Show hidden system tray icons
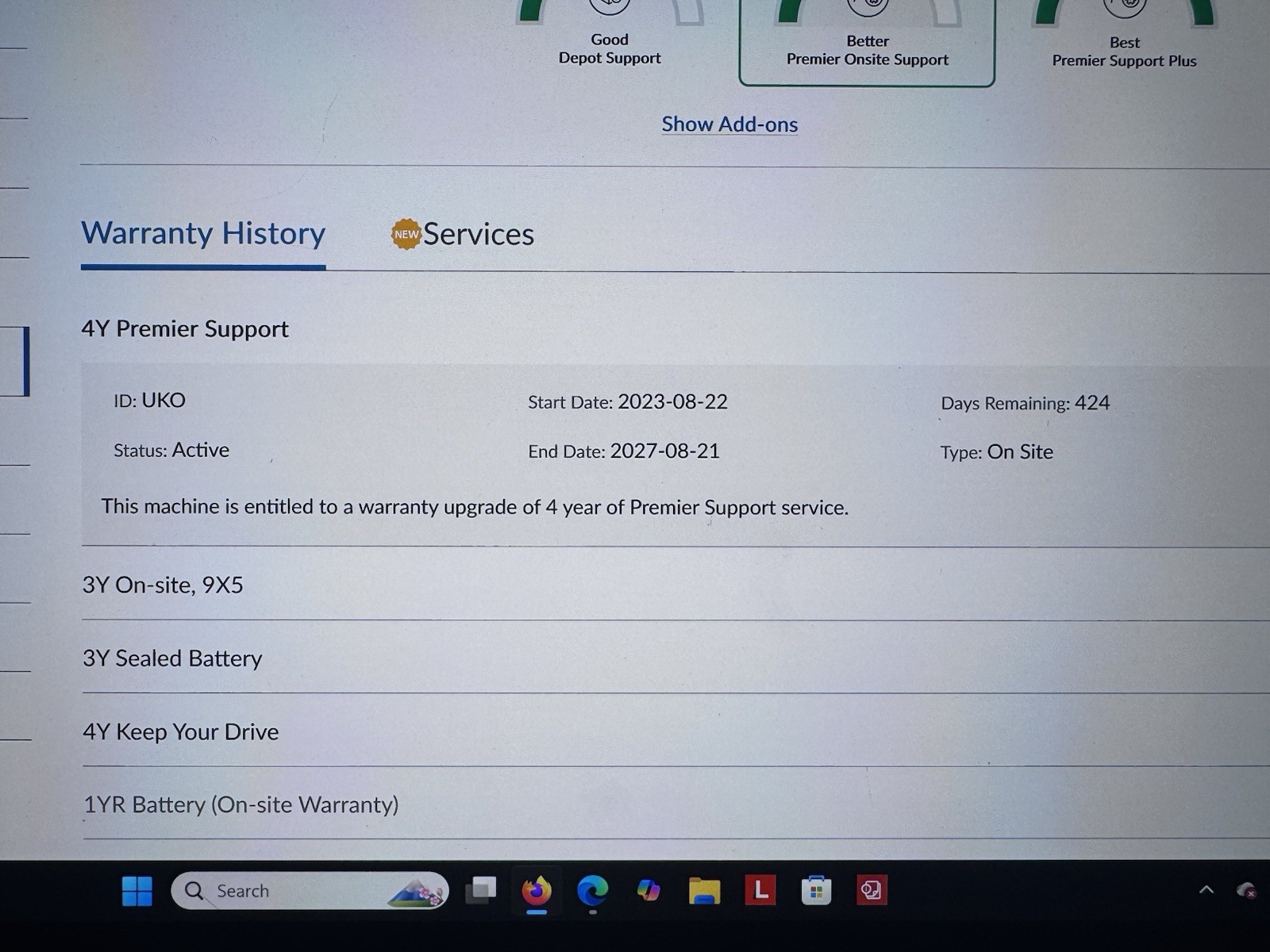Image resolution: width=1270 pixels, height=952 pixels. pyautogui.click(x=1206, y=890)
